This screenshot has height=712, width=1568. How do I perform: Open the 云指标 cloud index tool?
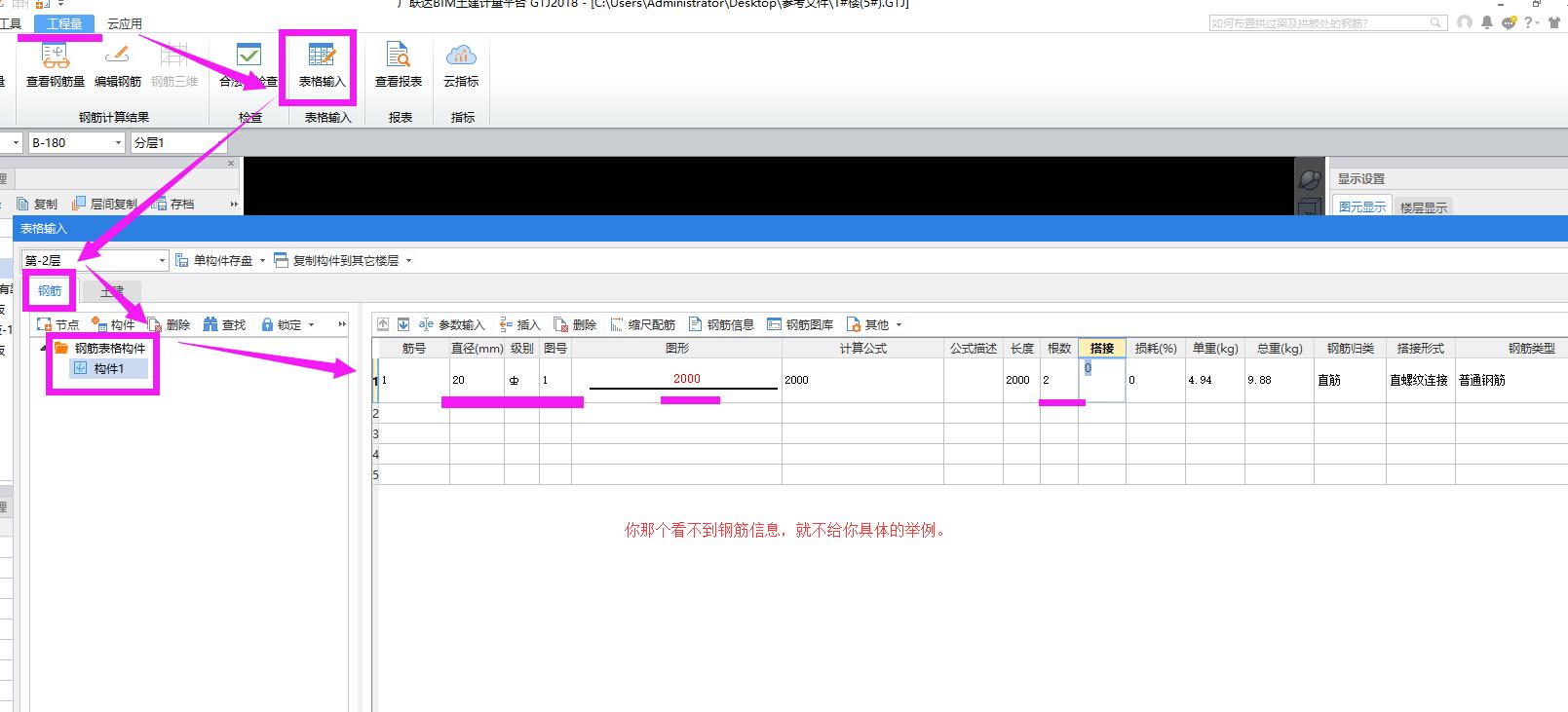(461, 65)
